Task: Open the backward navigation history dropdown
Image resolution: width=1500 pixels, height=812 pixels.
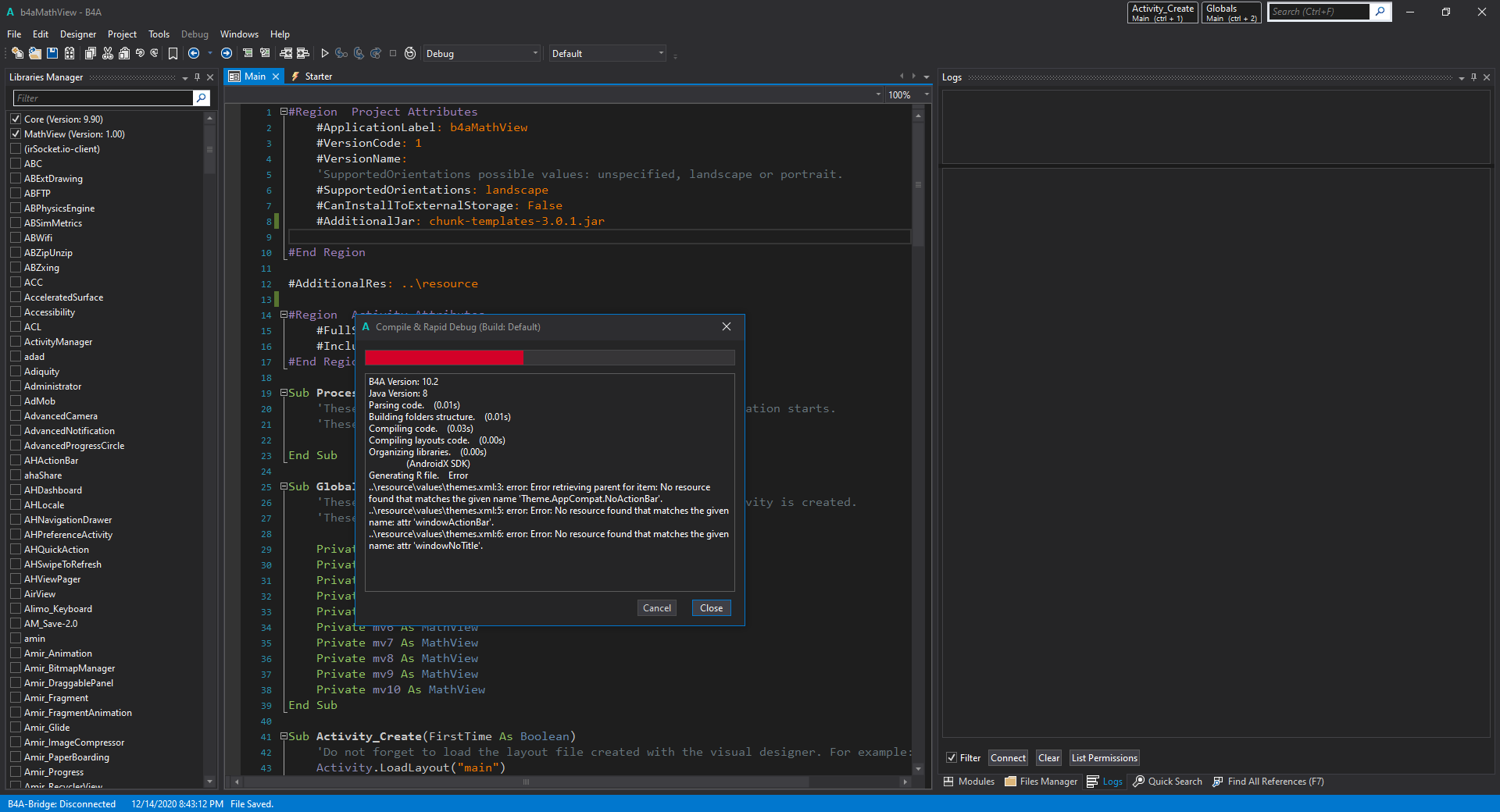Action: coord(210,53)
